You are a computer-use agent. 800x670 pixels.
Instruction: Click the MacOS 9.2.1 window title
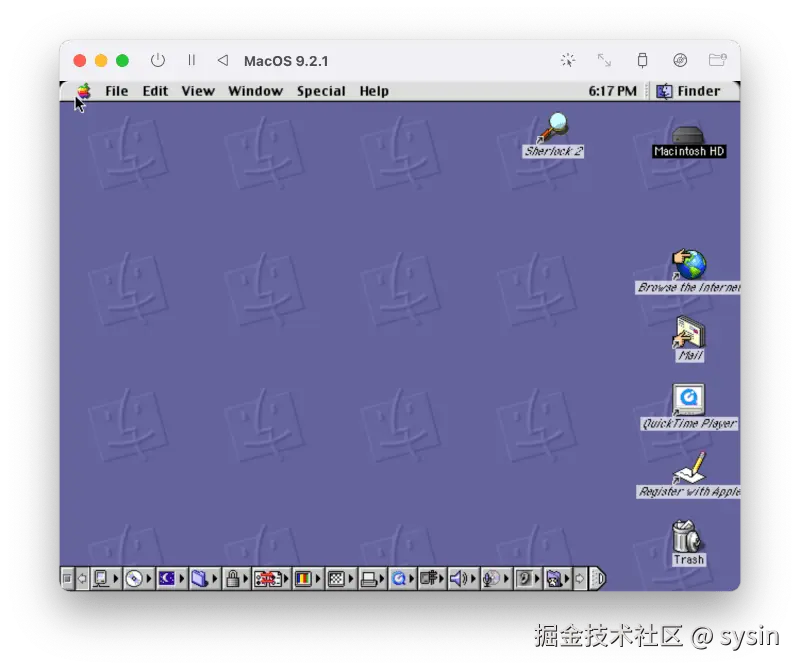click(286, 61)
